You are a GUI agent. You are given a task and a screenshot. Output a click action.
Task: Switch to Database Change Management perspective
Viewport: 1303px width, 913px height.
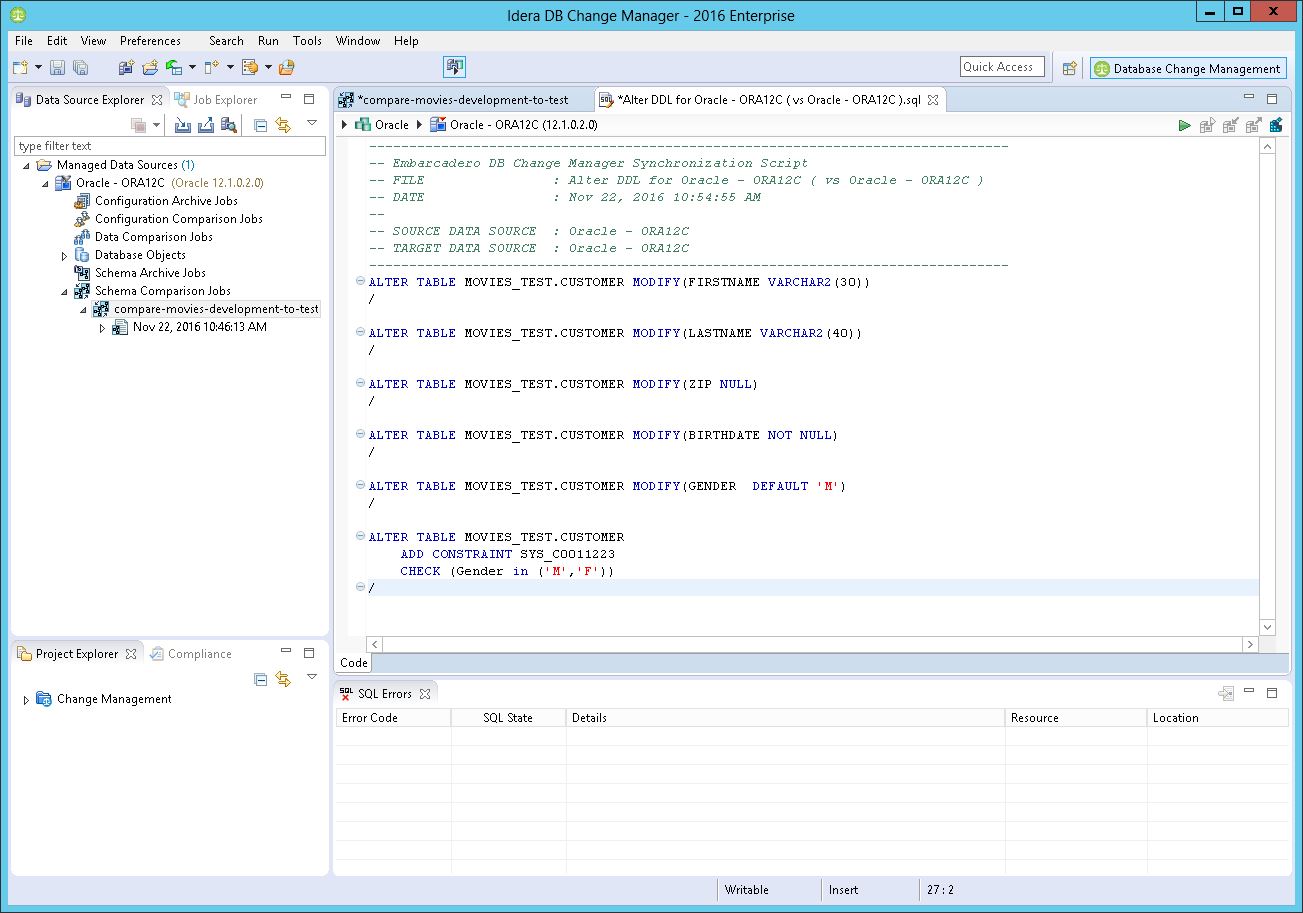coord(1188,68)
